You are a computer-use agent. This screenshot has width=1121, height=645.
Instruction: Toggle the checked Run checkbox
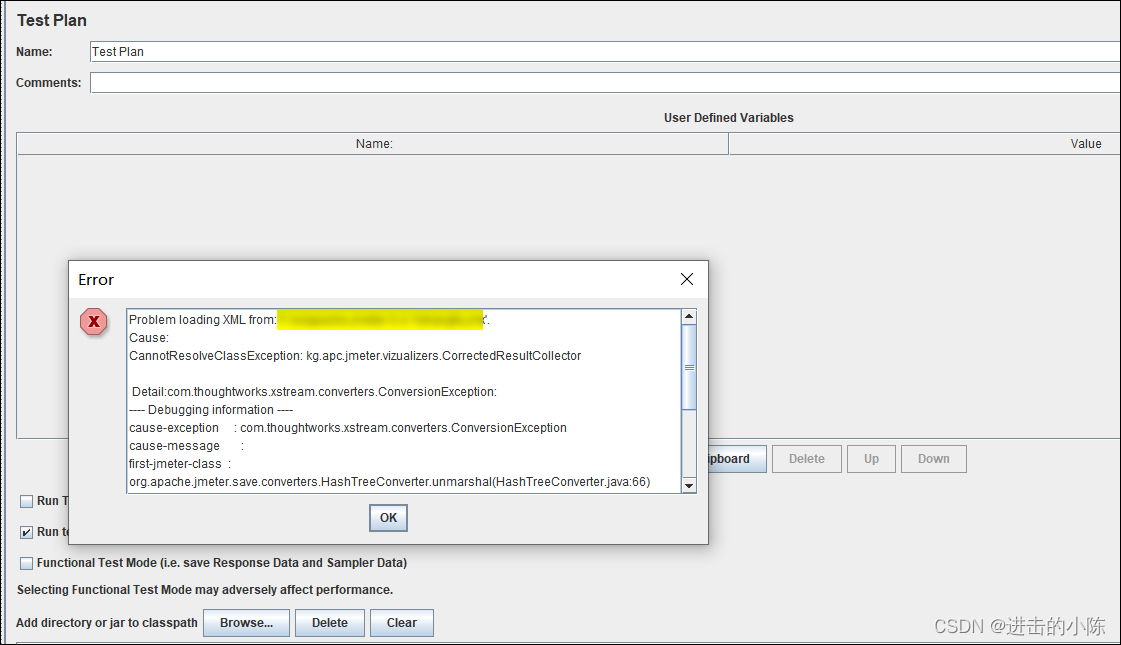tap(26, 532)
